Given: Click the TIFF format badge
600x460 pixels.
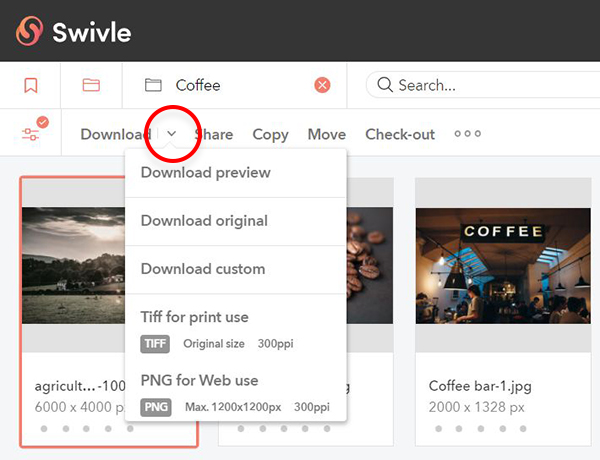Looking at the screenshot, I should pos(155,344).
